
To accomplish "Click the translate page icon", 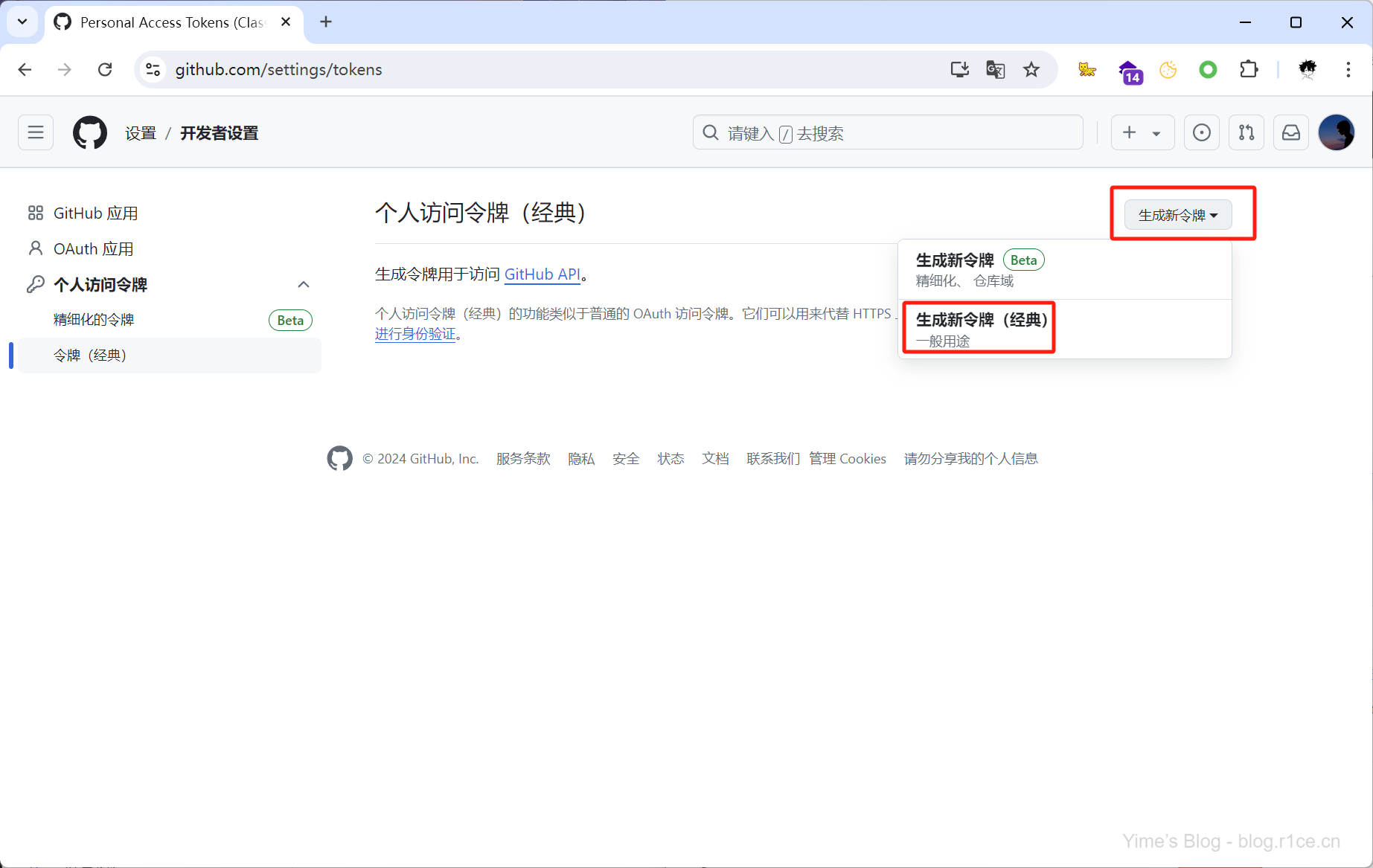I will point(995,70).
